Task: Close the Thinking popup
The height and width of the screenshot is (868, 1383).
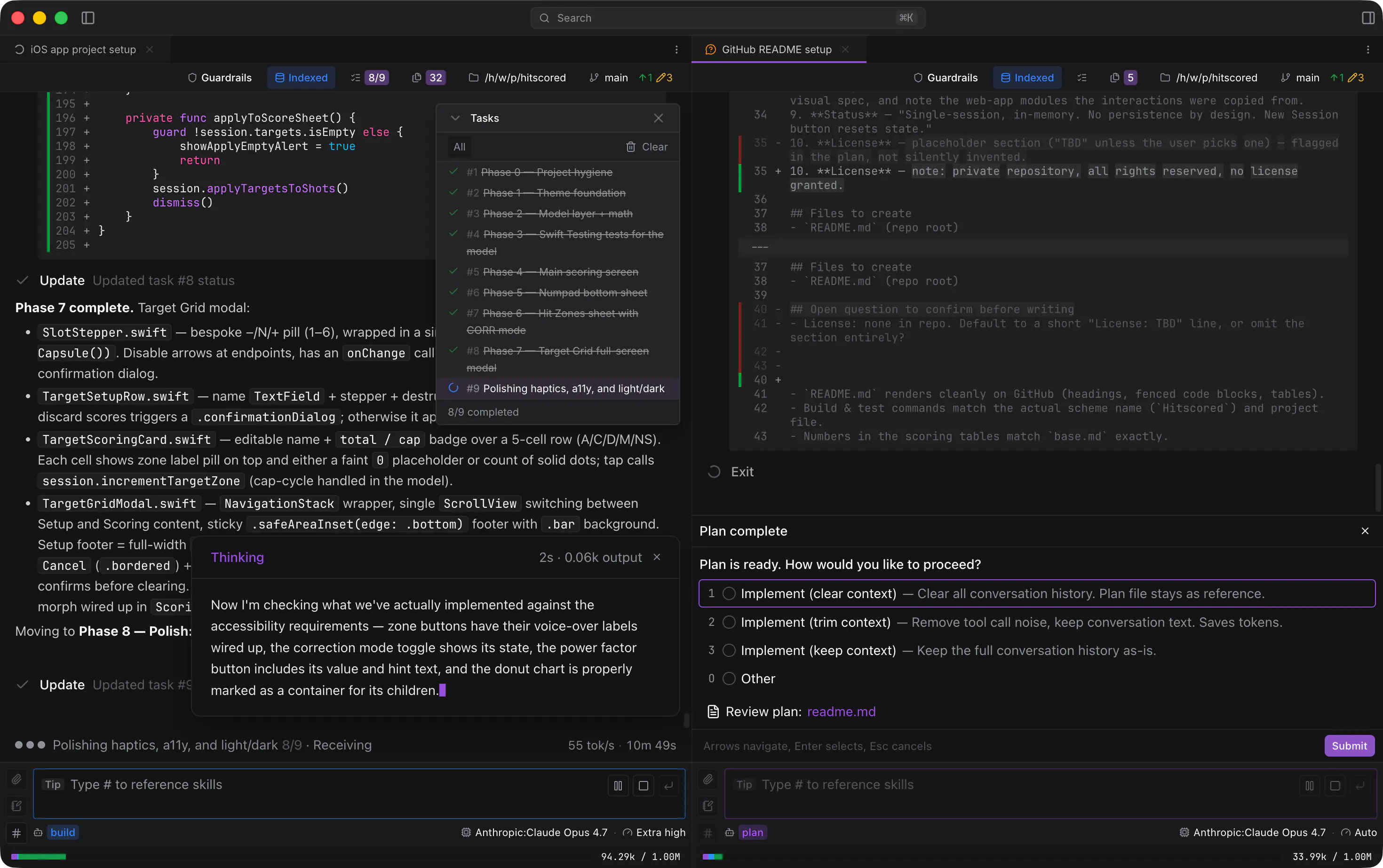Action: coord(657,557)
